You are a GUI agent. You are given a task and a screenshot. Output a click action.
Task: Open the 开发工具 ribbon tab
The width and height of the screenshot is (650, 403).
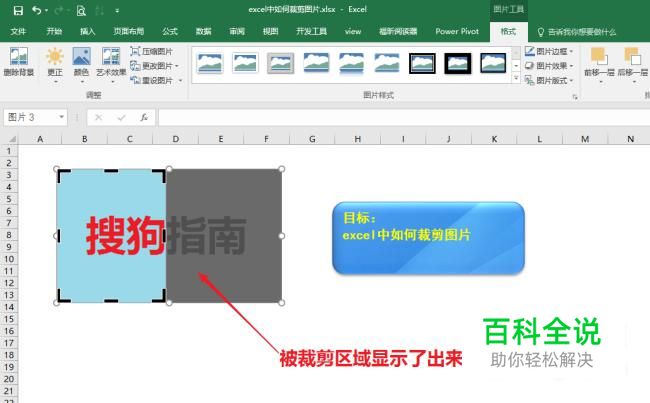(311, 32)
